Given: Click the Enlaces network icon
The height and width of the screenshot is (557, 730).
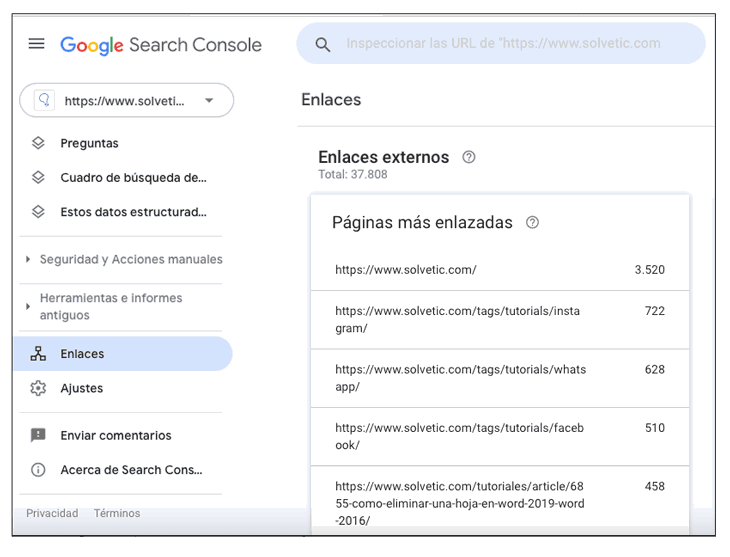Looking at the screenshot, I should pos(38,354).
